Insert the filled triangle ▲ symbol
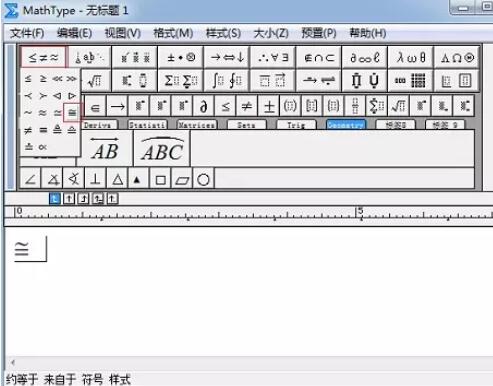 pyautogui.click(x=139, y=179)
